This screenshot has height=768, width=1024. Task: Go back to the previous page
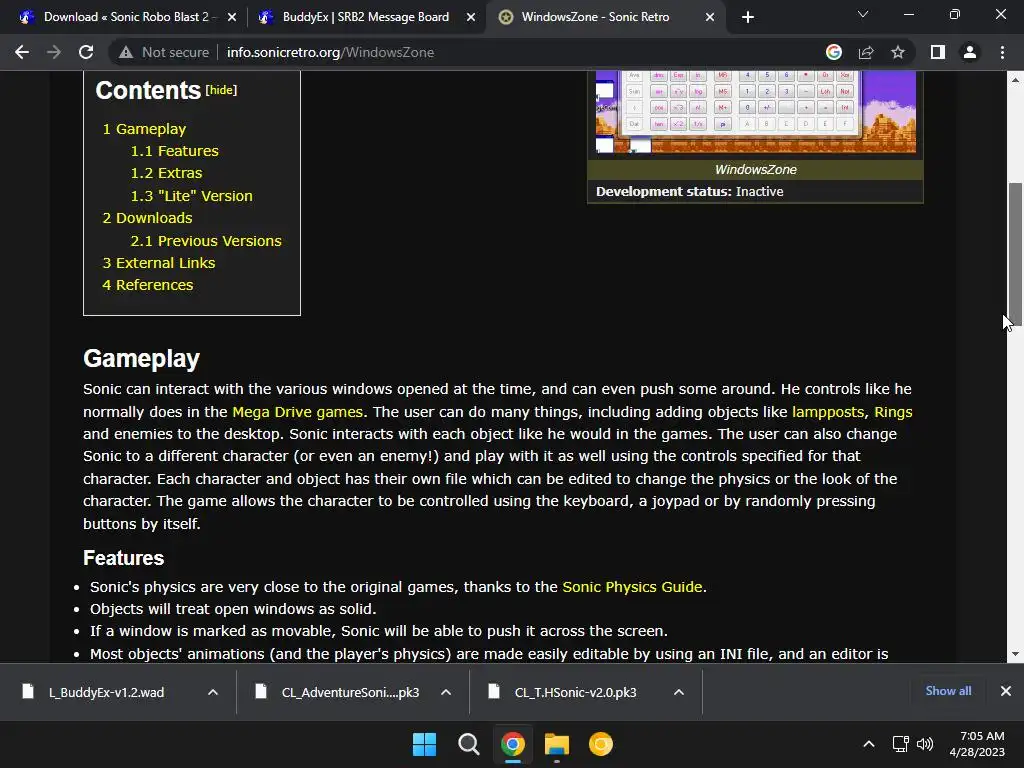point(22,52)
